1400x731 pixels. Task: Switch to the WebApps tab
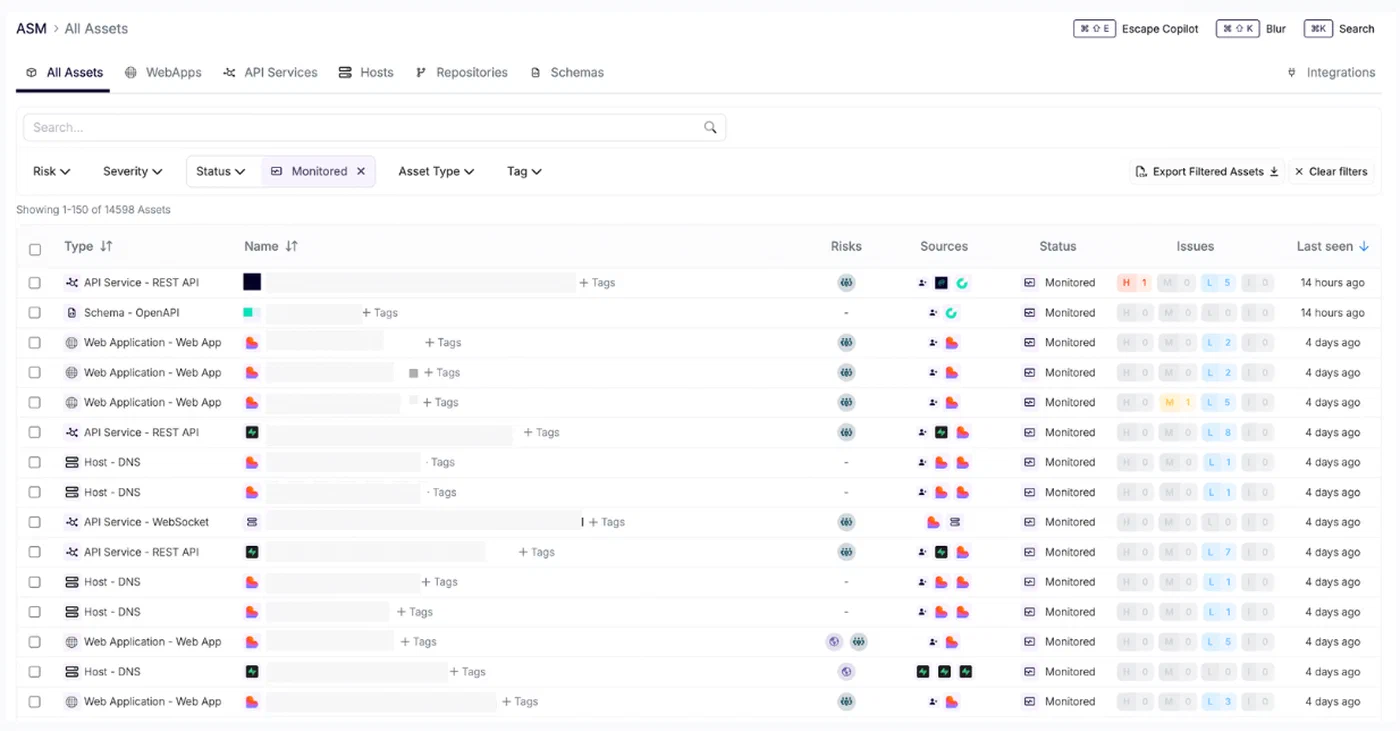(x=164, y=73)
